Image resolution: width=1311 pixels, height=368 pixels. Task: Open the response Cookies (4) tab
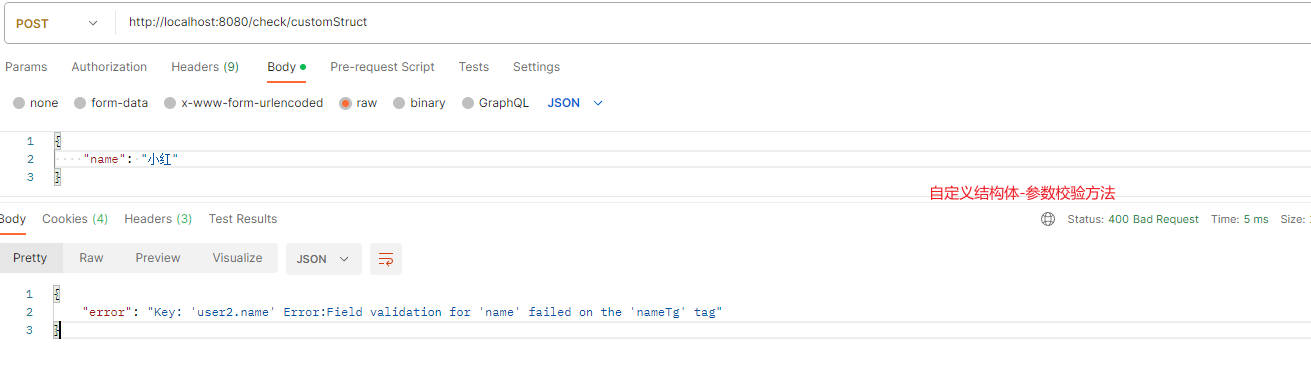[74, 219]
